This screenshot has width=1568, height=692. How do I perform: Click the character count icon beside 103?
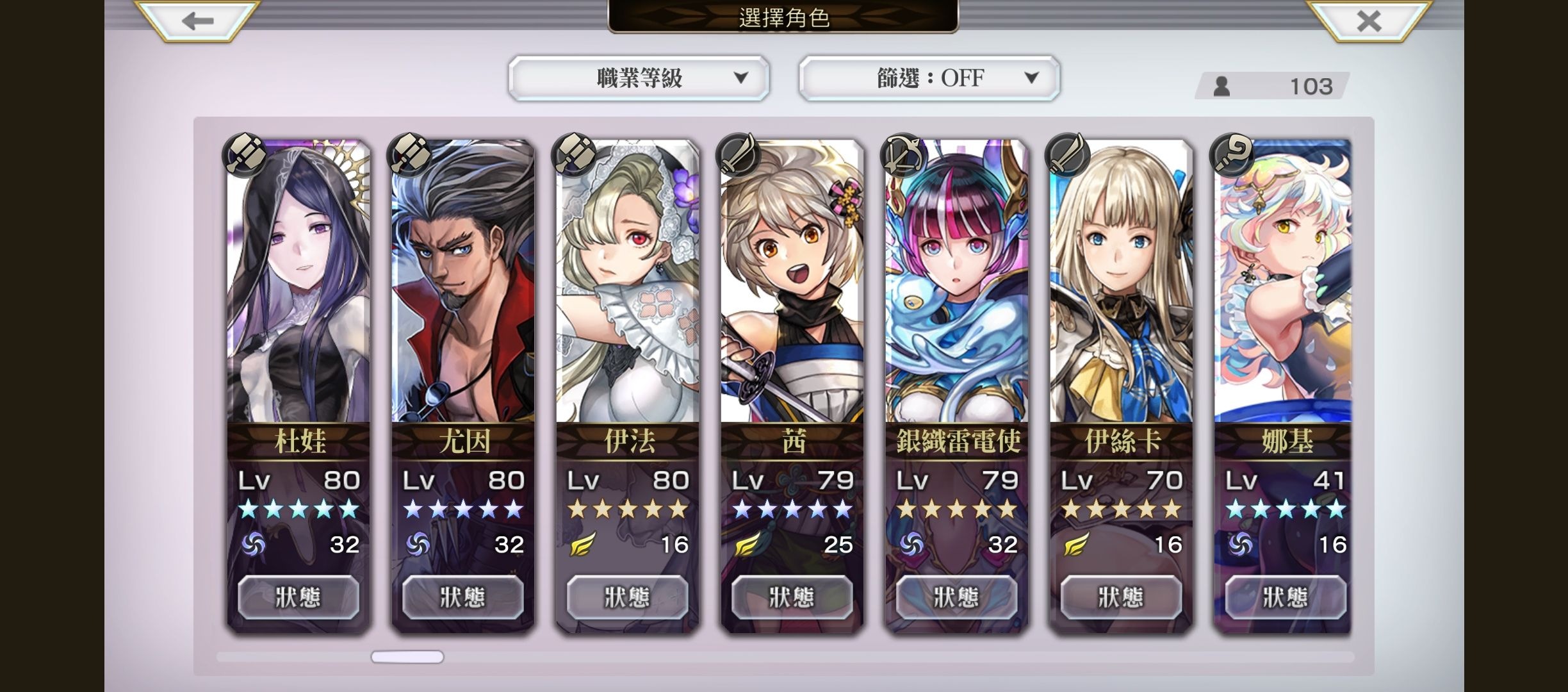coord(1221,86)
